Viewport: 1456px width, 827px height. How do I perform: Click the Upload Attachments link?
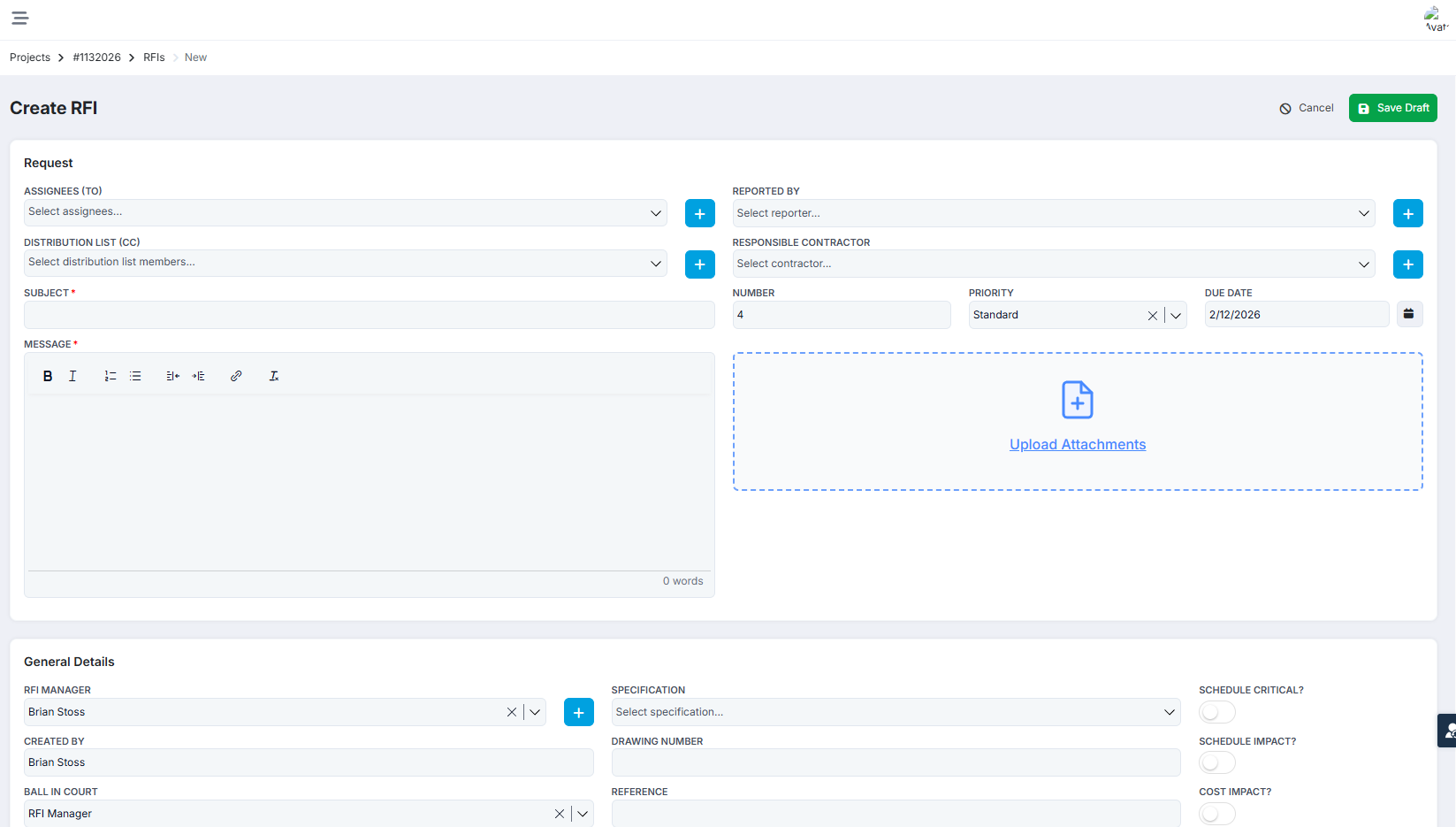pos(1077,444)
